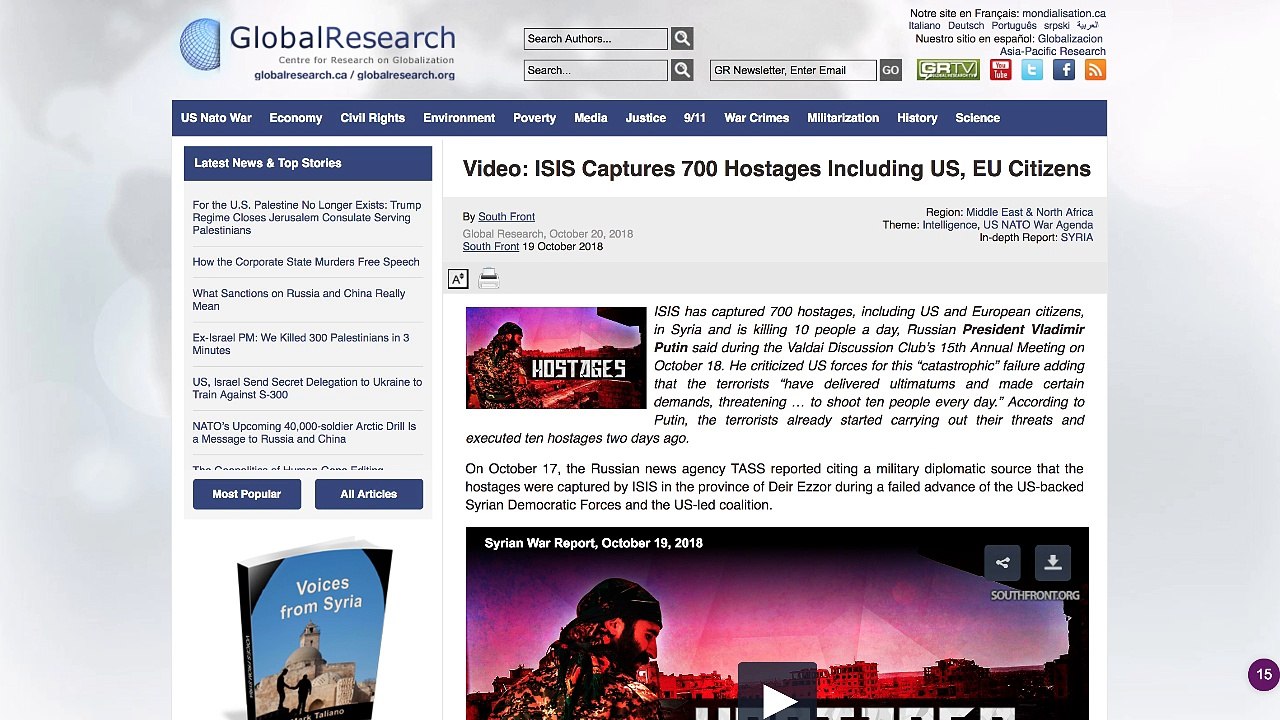This screenshot has width=1280, height=720.
Task: Open the Militarization menu item
Action: coord(843,118)
